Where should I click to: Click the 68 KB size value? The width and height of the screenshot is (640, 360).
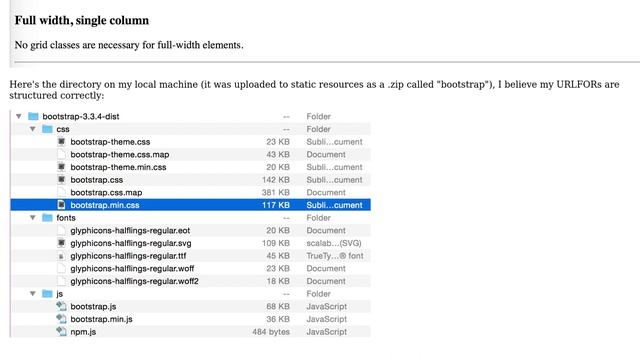pos(278,306)
